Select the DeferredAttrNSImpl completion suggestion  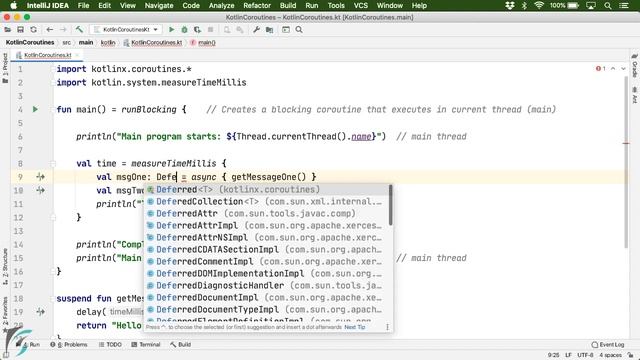(266, 237)
